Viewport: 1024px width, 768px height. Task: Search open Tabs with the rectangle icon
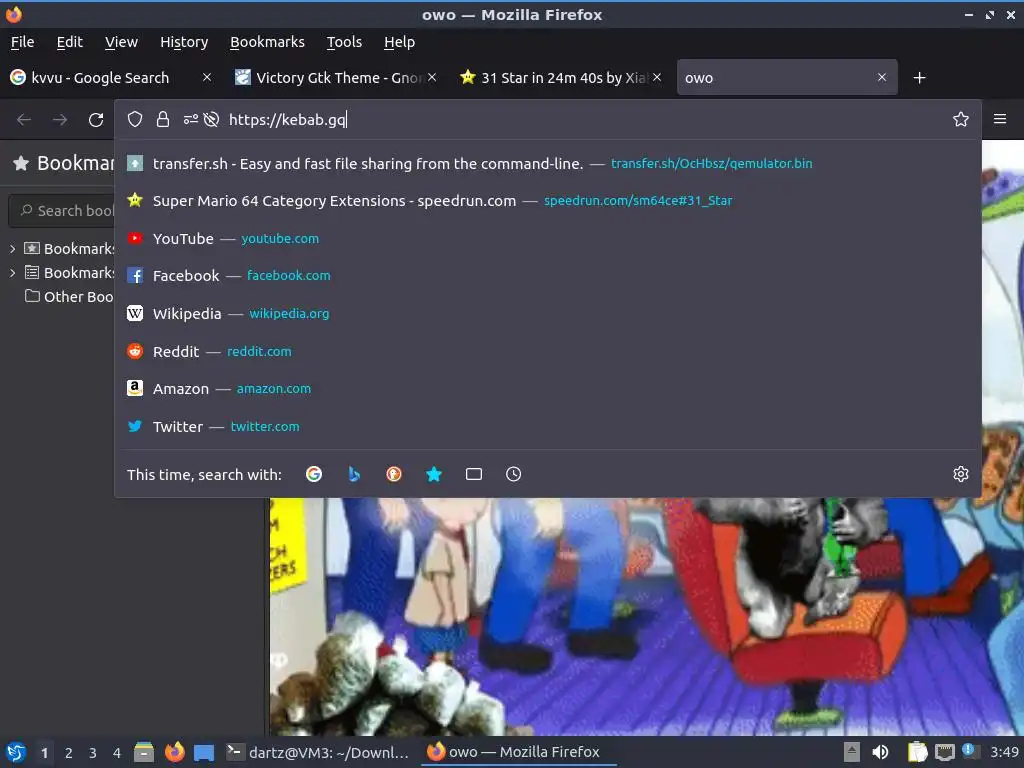(x=473, y=474)
